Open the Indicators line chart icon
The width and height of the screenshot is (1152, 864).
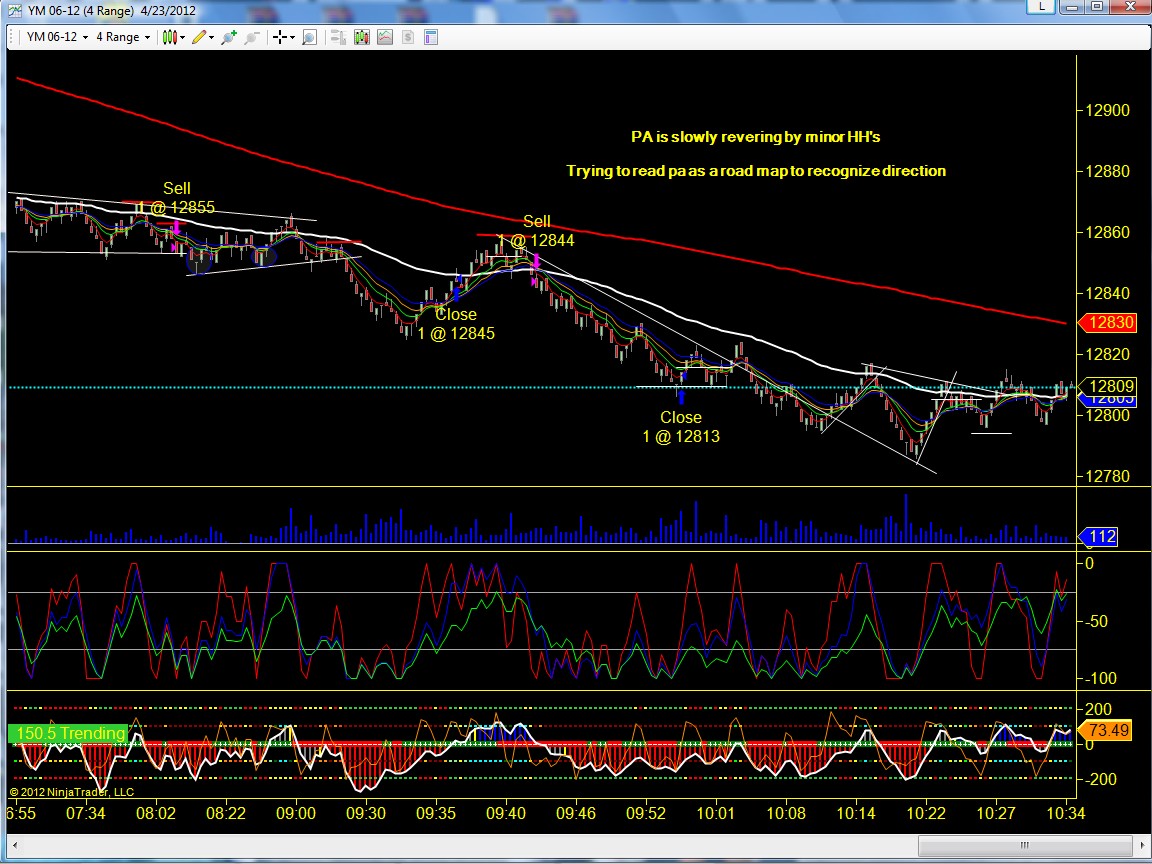tap(385, 37)
